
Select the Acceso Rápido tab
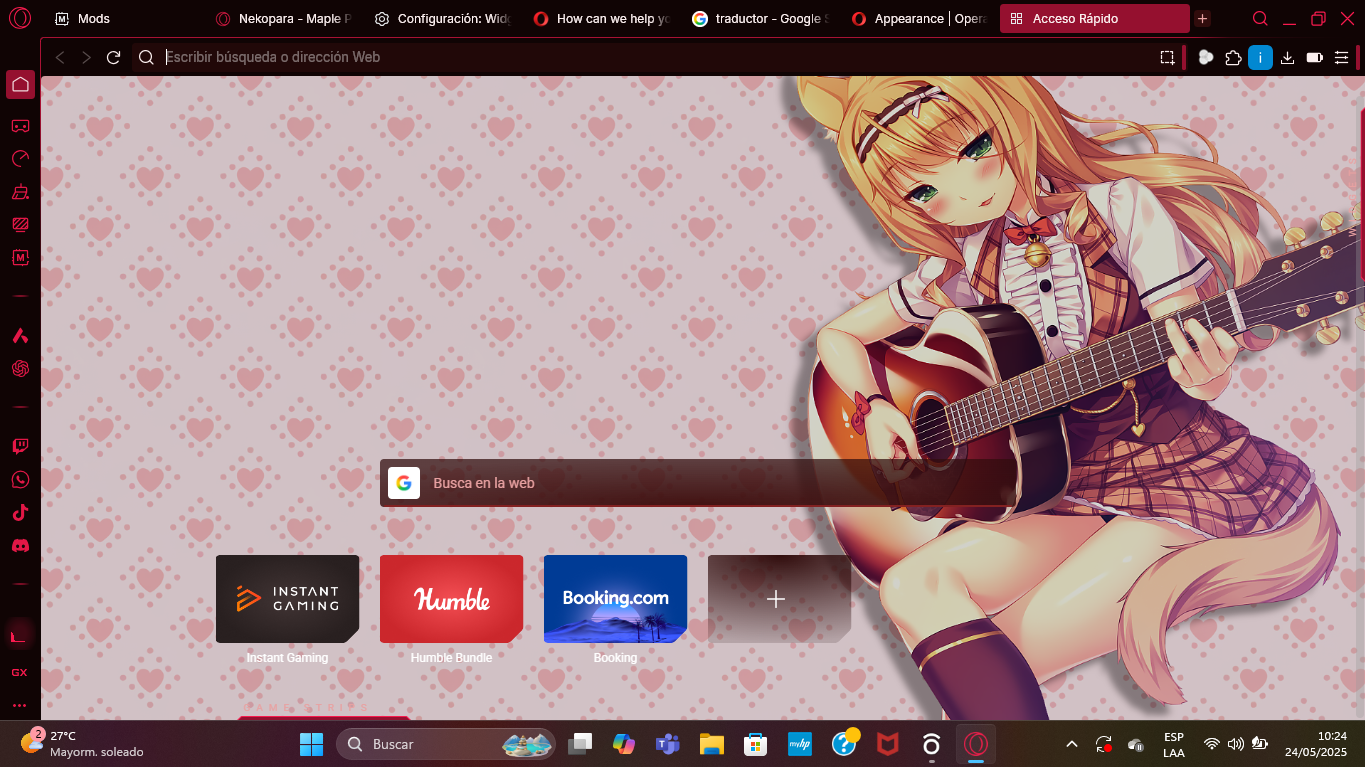1094,18
